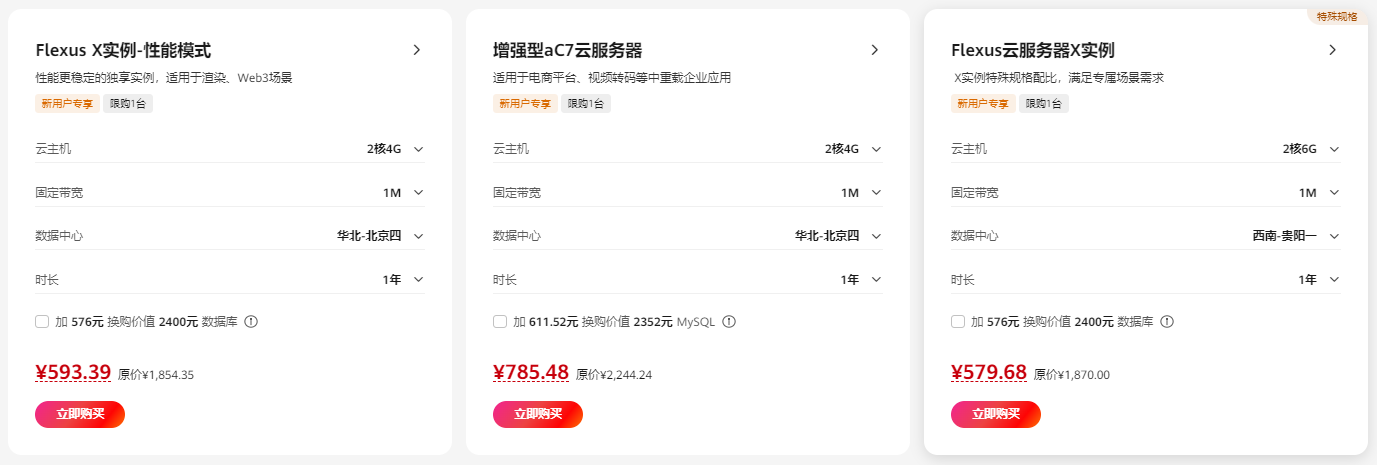Expand 时长 1年 dropdown in third card

(1334, 280)
